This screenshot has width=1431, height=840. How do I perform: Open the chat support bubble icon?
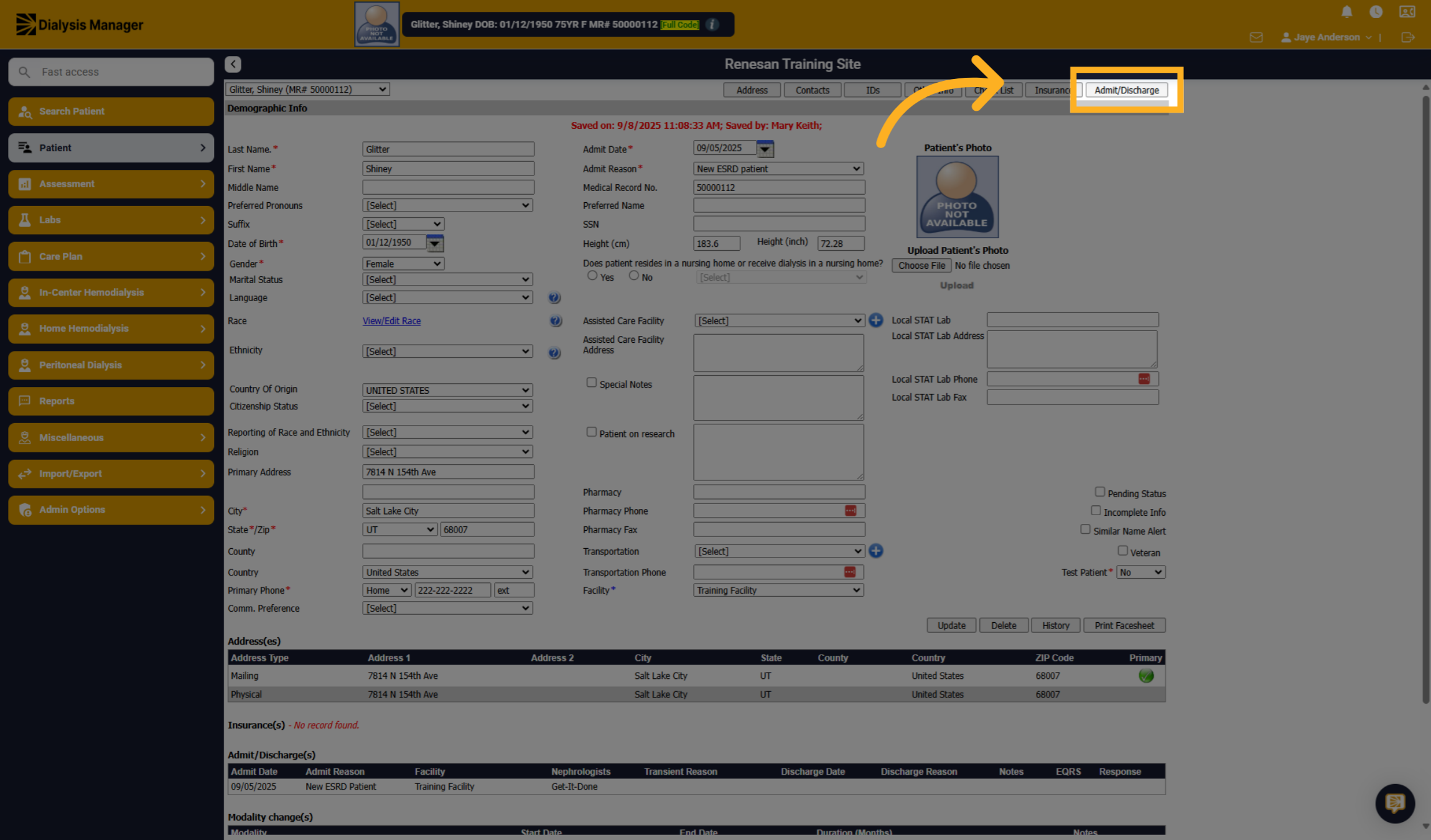(1395, 803)
